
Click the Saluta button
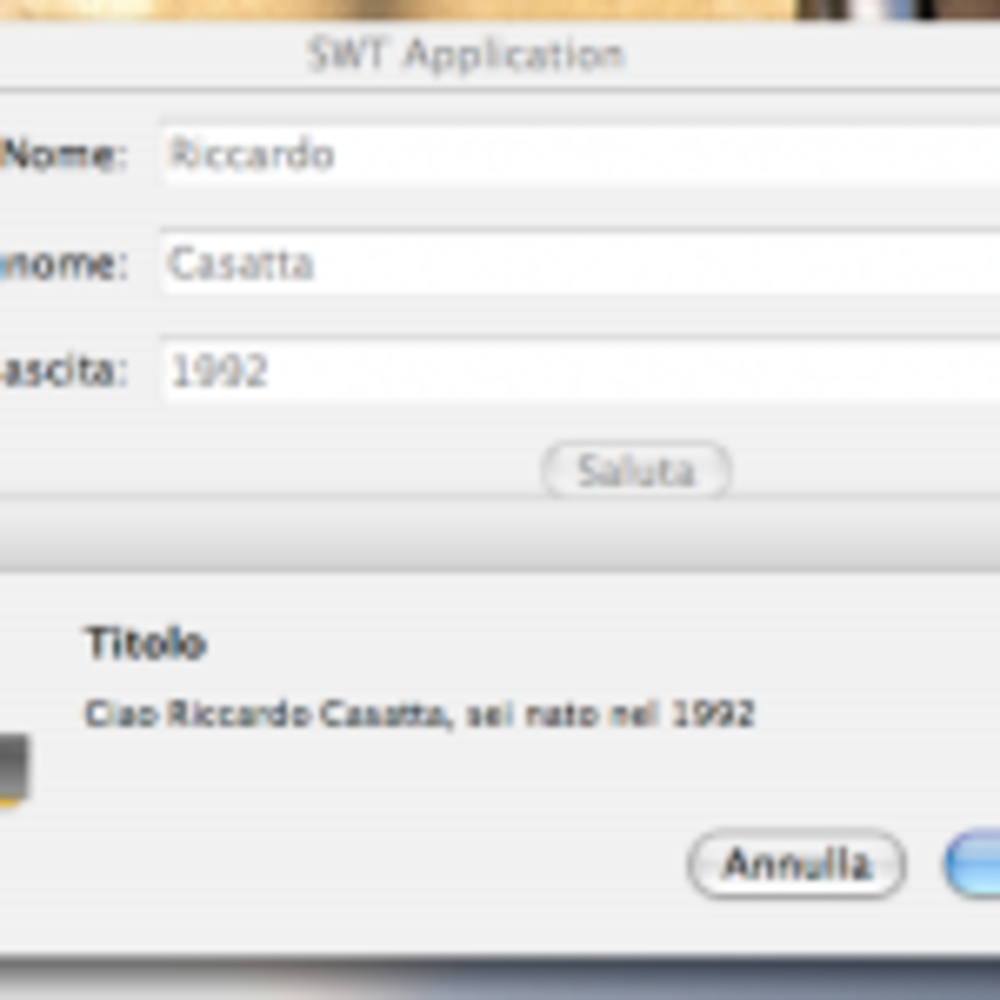coord(636,471)
